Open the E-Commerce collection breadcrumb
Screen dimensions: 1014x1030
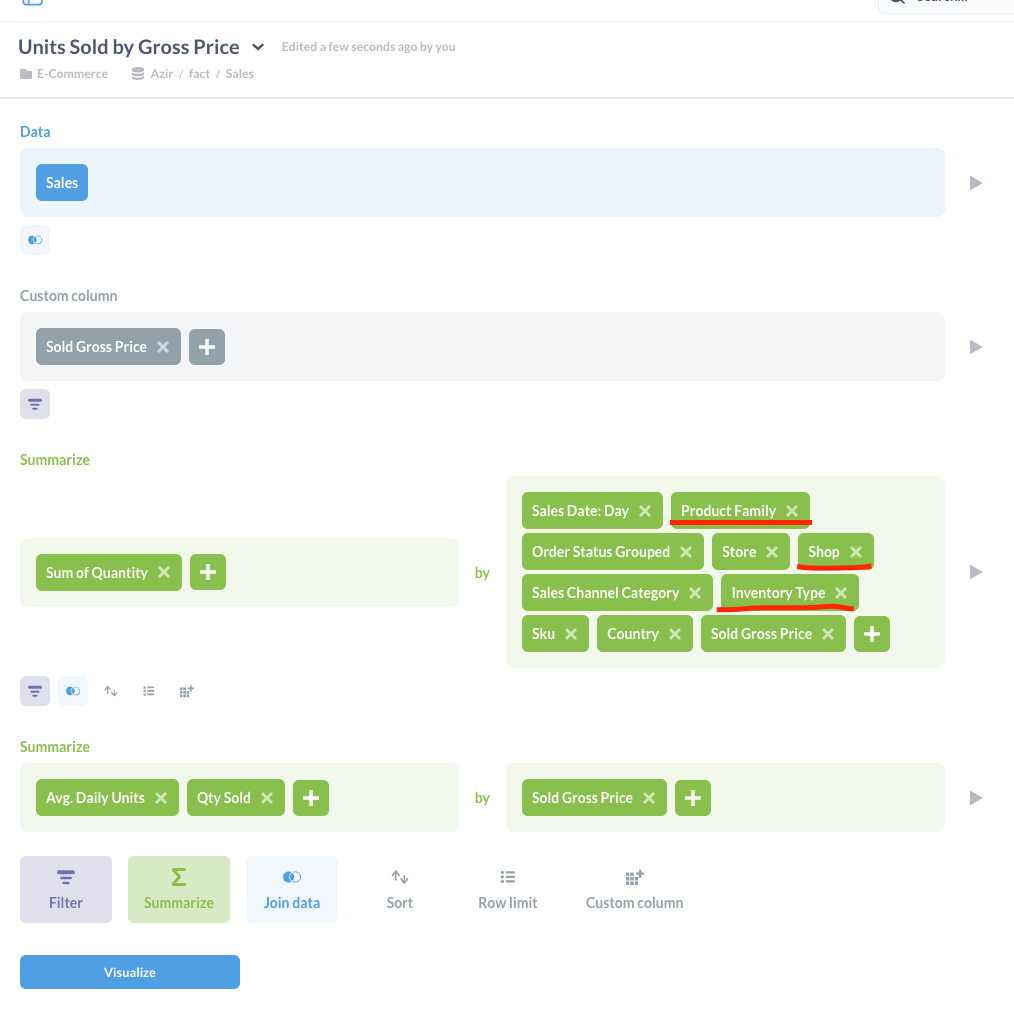point(72,73)
